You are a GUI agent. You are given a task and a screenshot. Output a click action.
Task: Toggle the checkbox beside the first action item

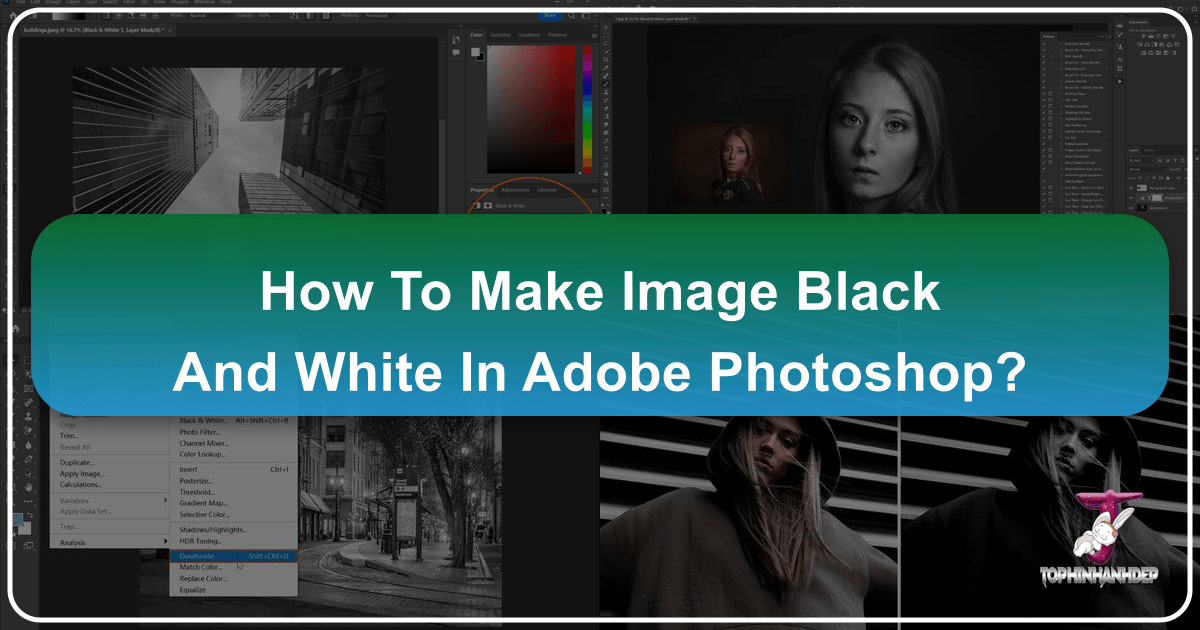[1043, 43]
